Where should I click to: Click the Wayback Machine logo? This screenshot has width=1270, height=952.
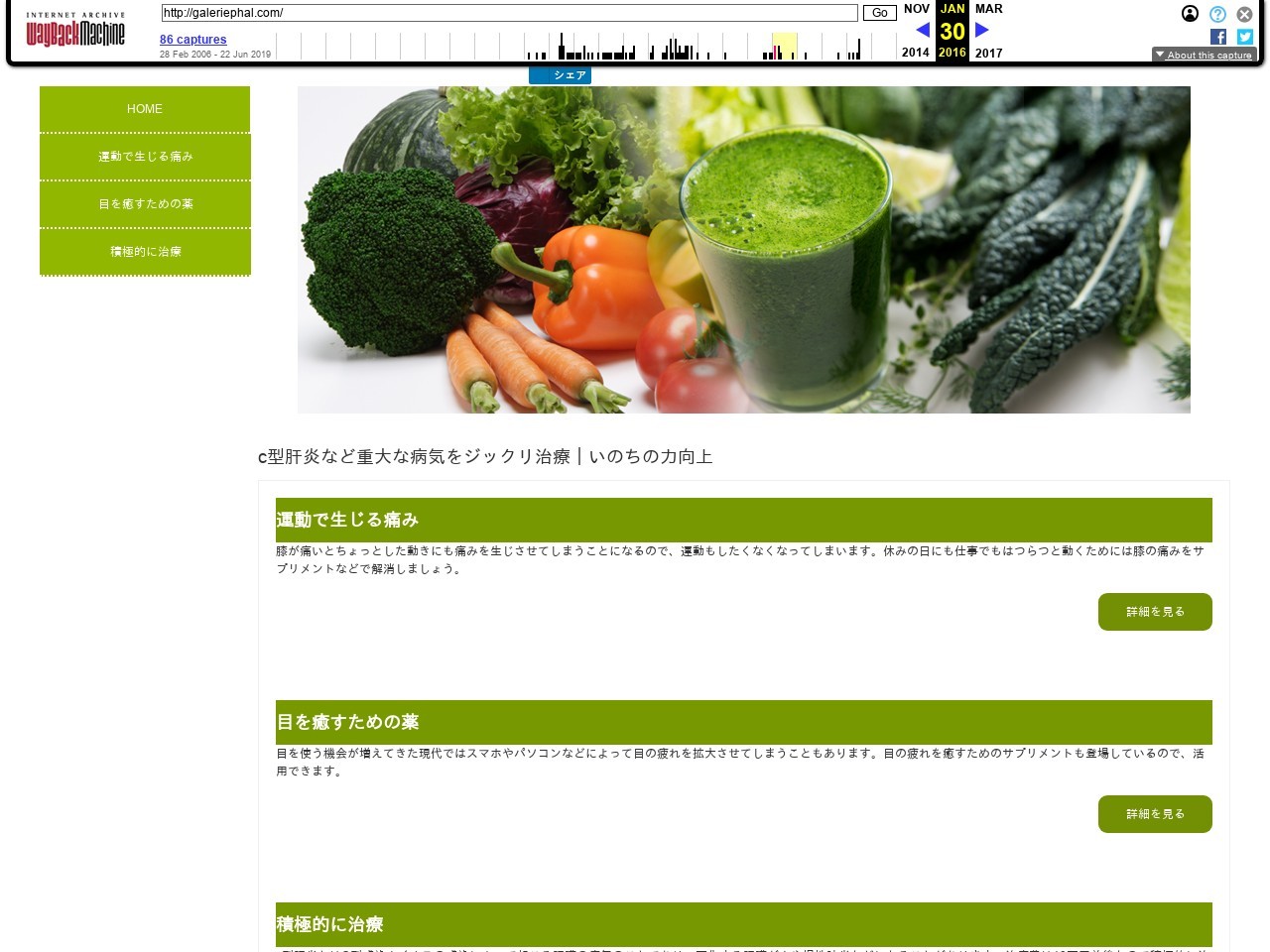[x=75, y=32]
